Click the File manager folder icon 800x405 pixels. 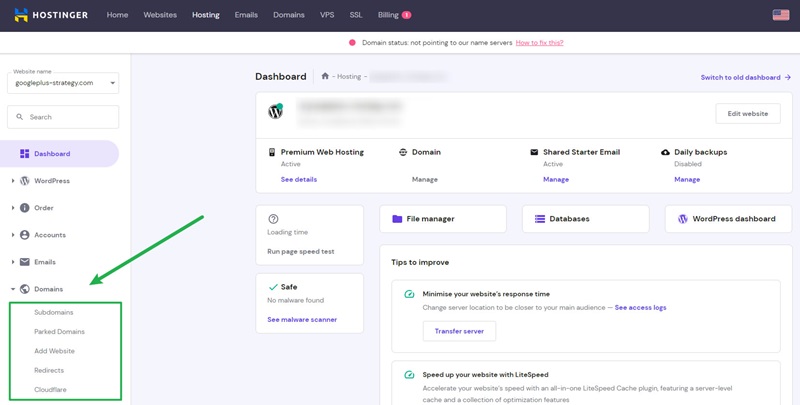click(397, 219)
